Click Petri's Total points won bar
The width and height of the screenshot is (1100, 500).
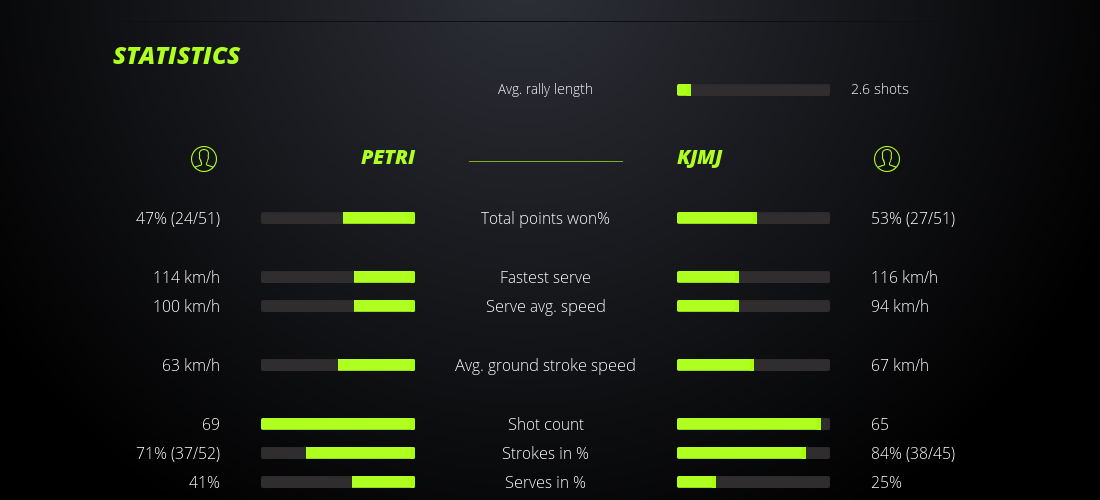pos(338,218)
